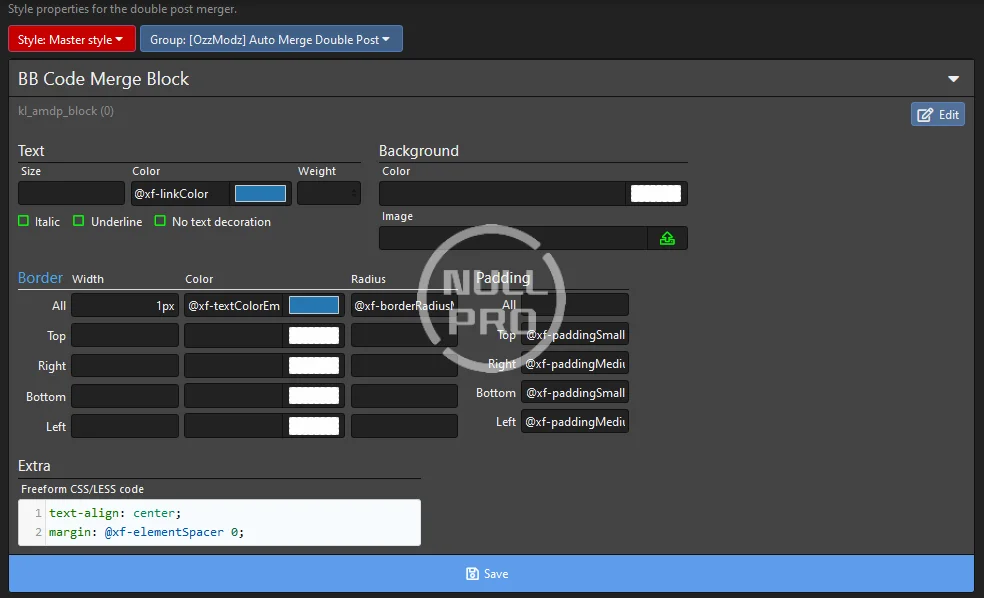Focus the border All width field
Image resolution: width=984 pixels, height=598 pixels.
(x=124, y=306)
